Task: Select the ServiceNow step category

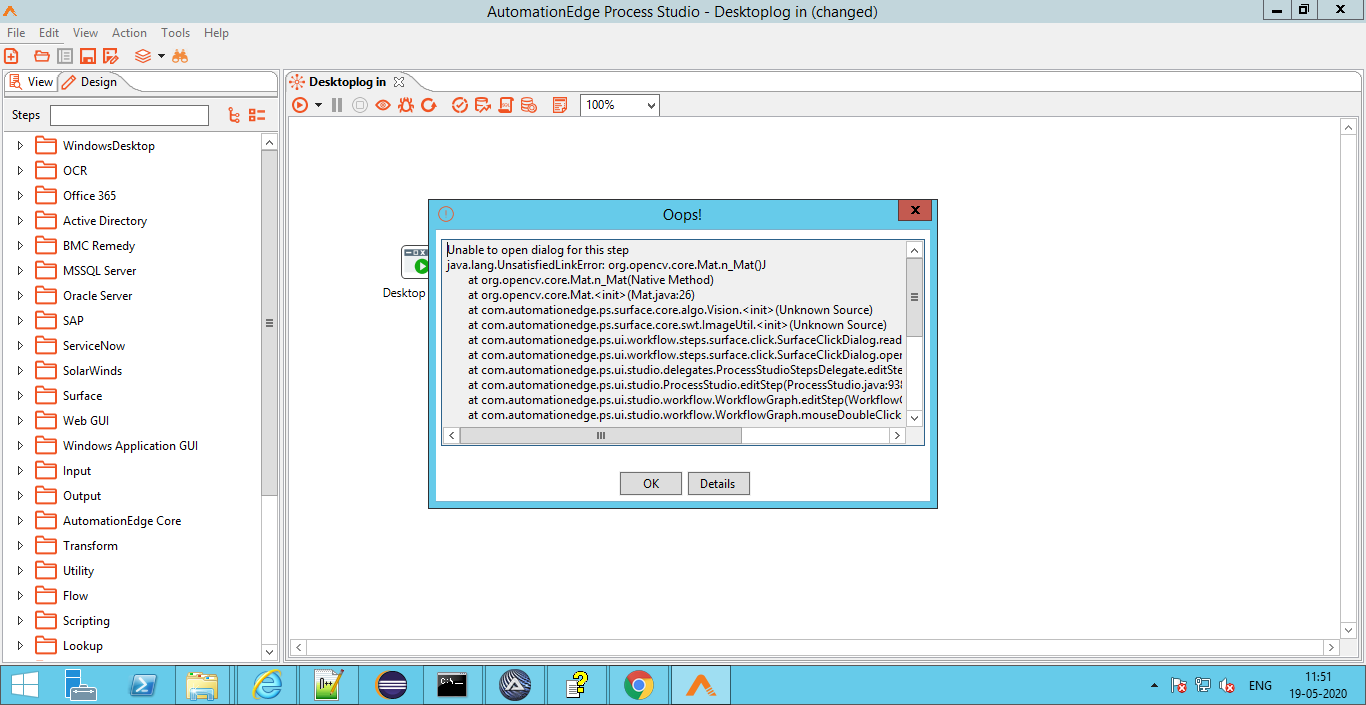Action: click(x=93, y=346)
